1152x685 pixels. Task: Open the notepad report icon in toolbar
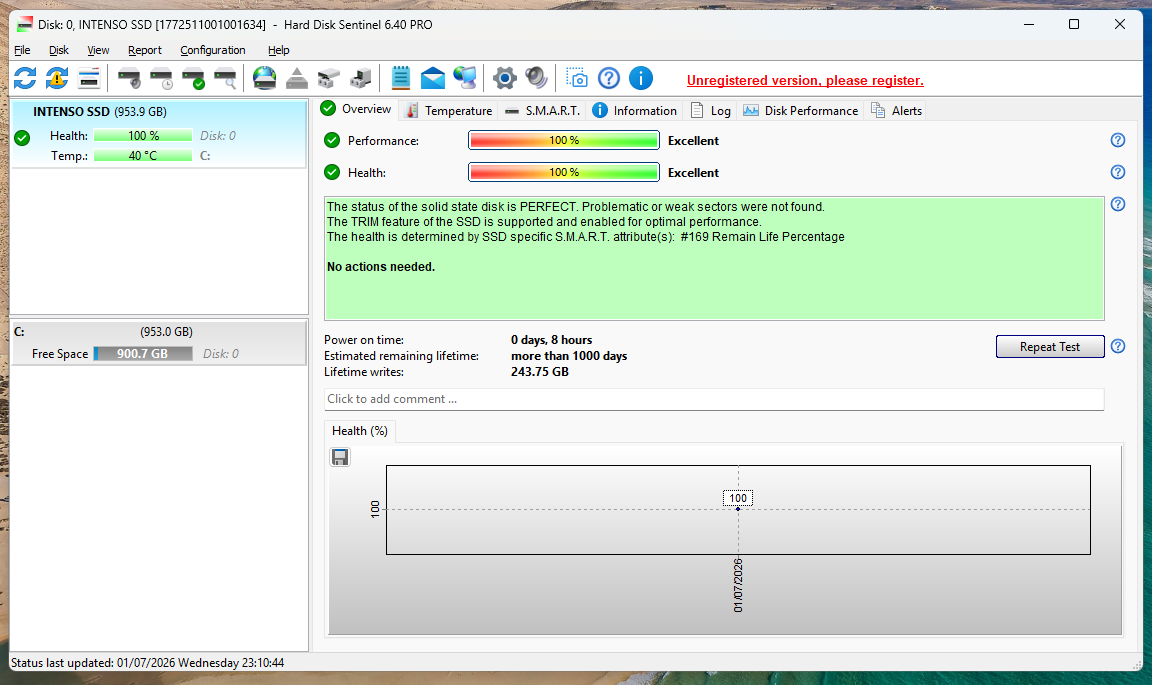(400, 78)
